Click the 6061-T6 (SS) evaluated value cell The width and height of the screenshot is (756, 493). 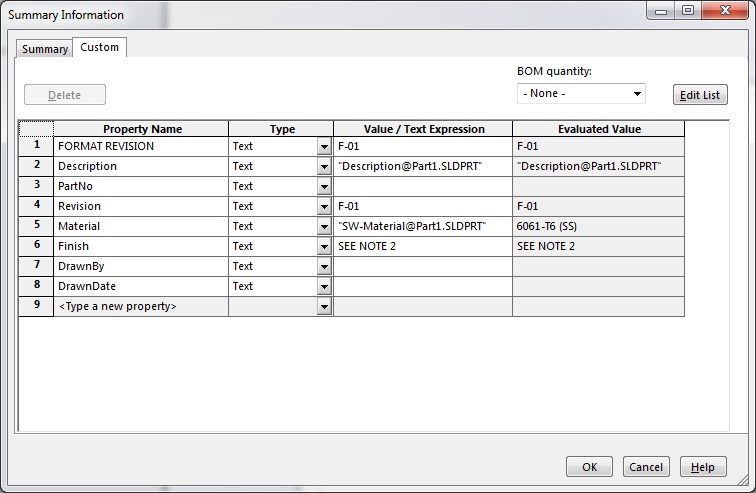click(x=598, y=227)
